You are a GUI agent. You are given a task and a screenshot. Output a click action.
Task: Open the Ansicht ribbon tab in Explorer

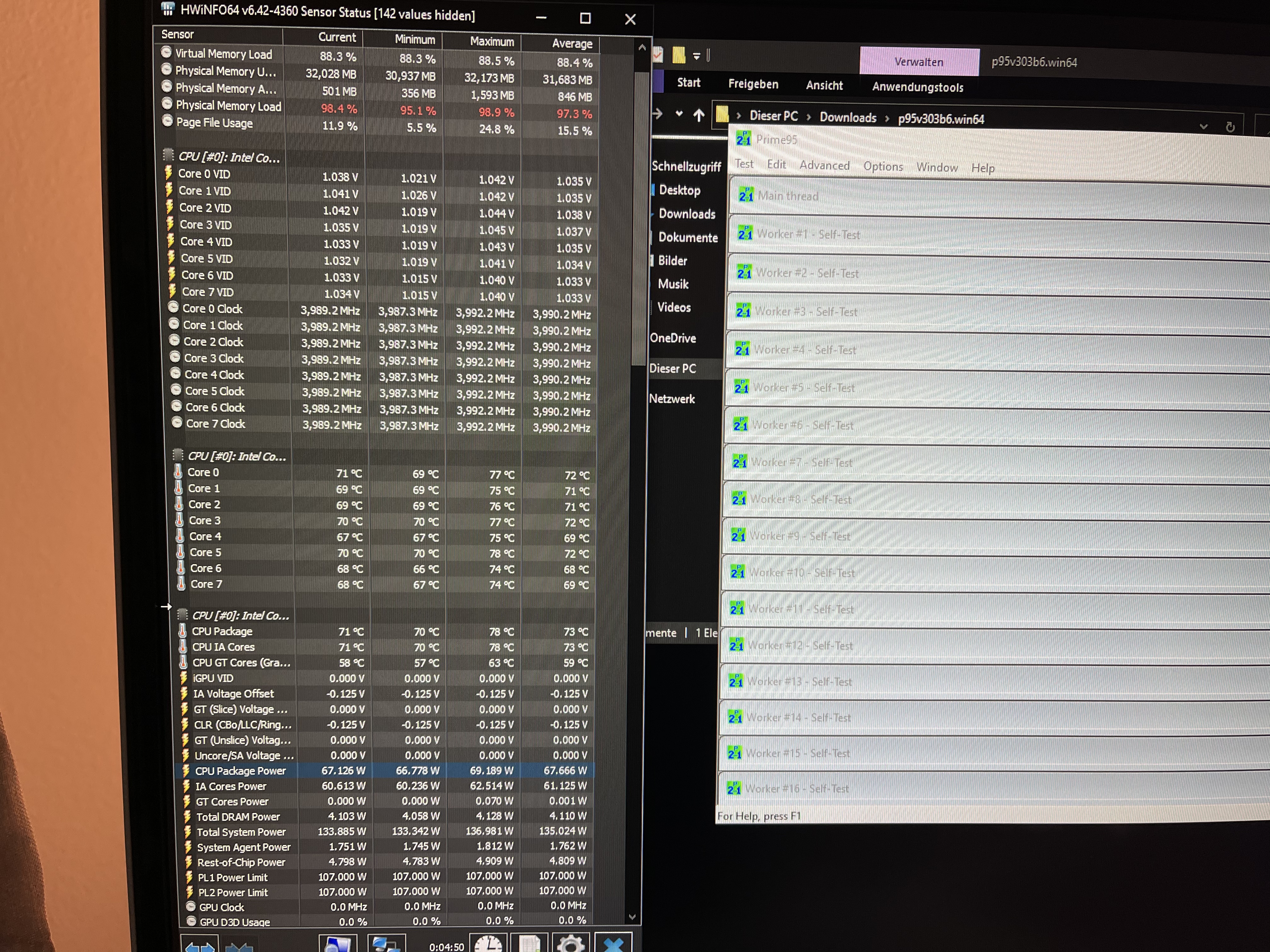click(x=825, y=85)
